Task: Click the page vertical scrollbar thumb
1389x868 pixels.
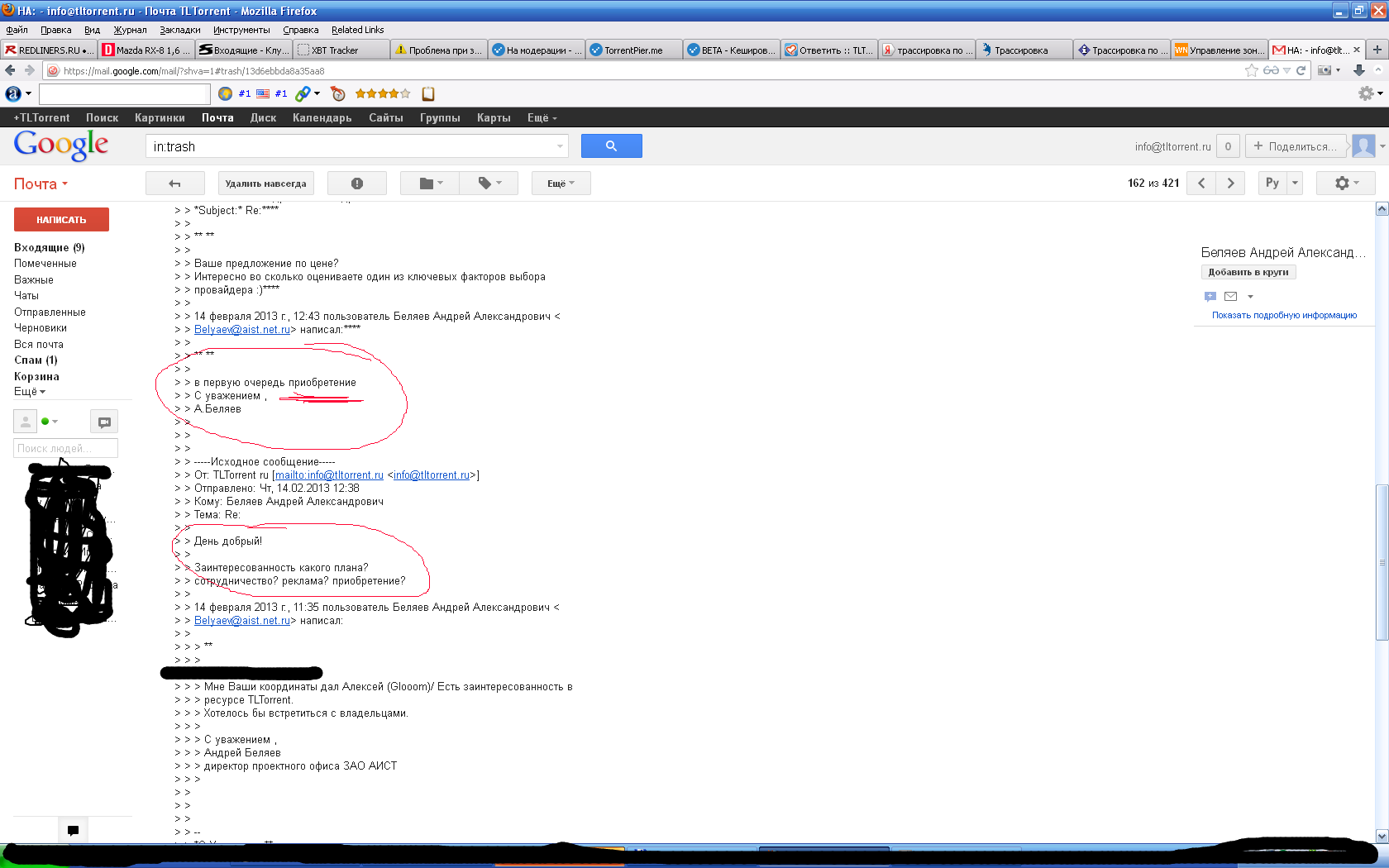Action: (1382, 562)
